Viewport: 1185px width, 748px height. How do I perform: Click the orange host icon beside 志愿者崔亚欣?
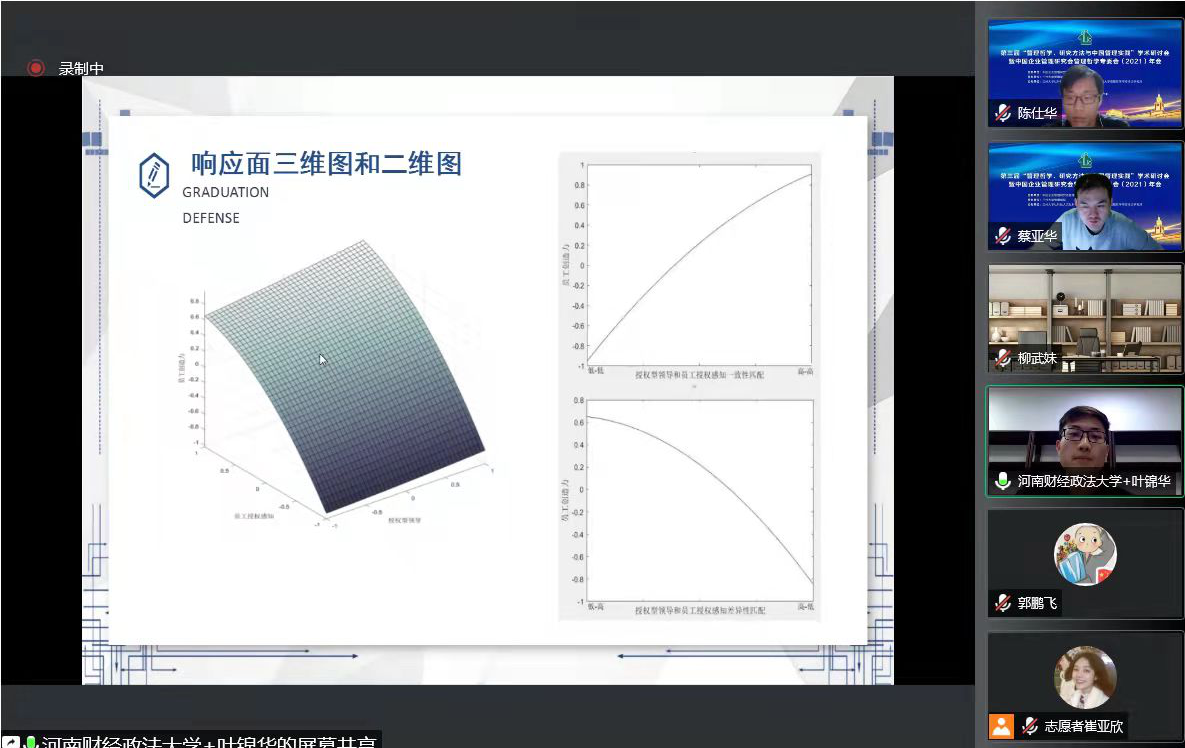point(1001,726)
